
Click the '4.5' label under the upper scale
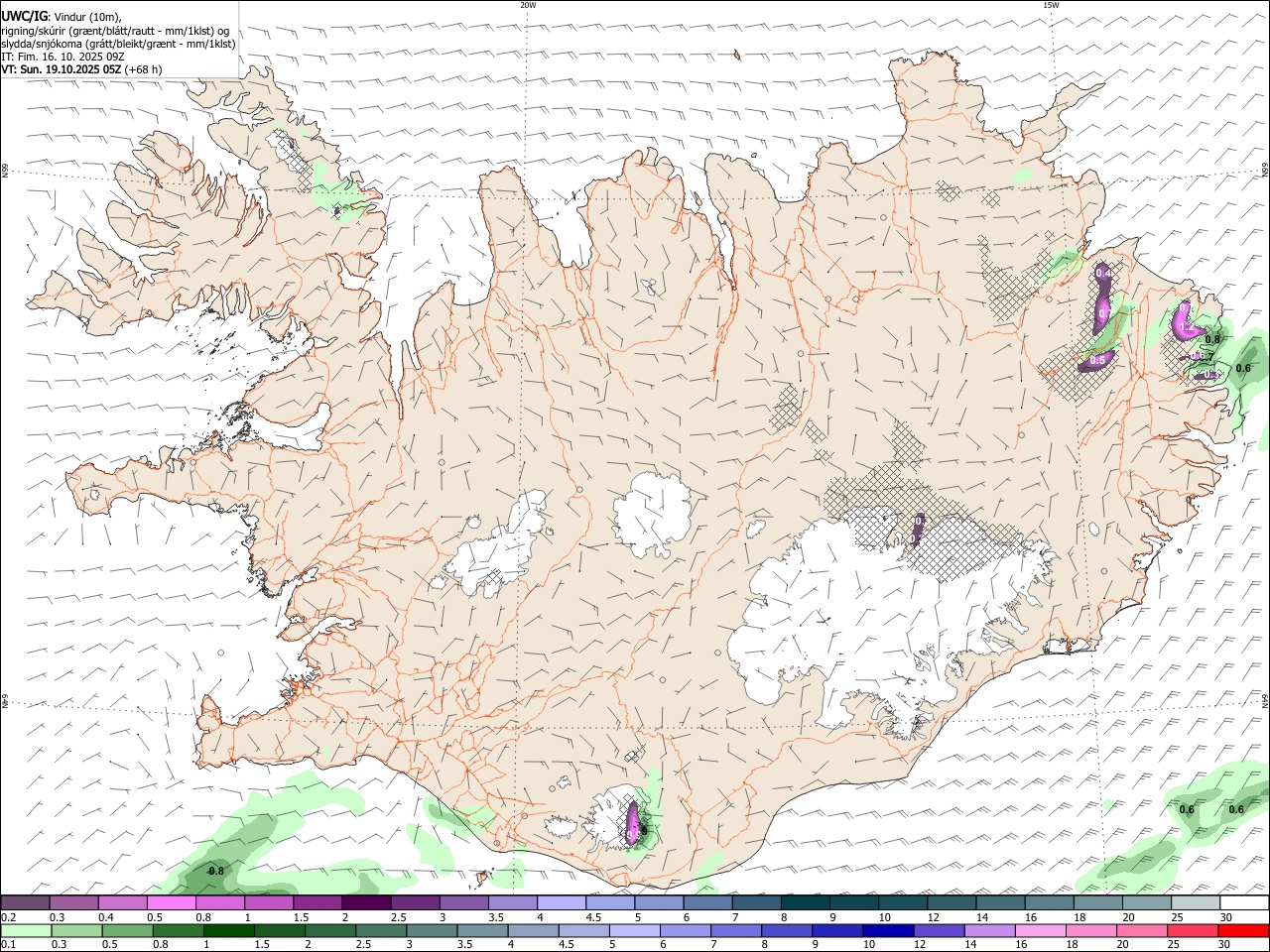(593, 917)
